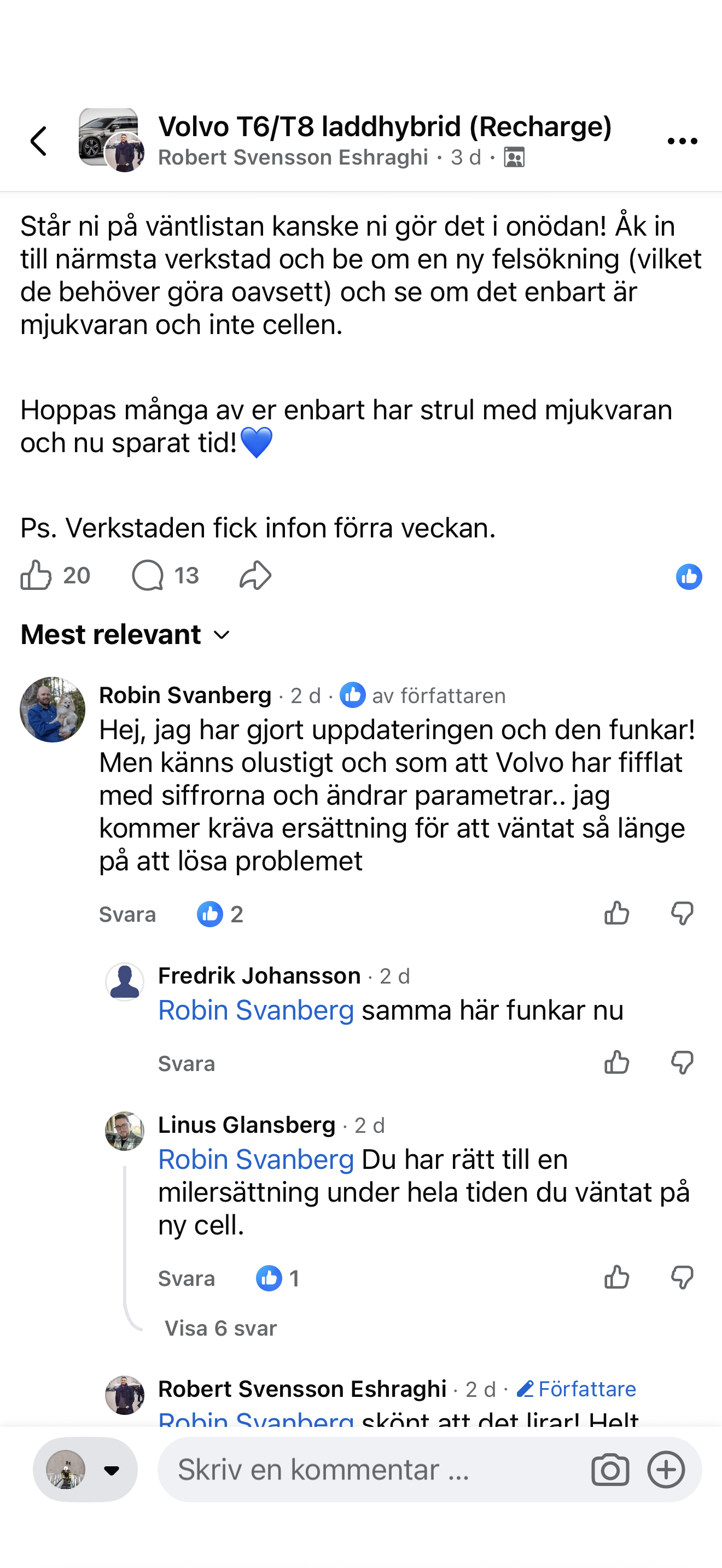Thumbs up Fredrik Johansson's reply
722x1568 pixels.
pyautogui.click(x=616, y=1063)
